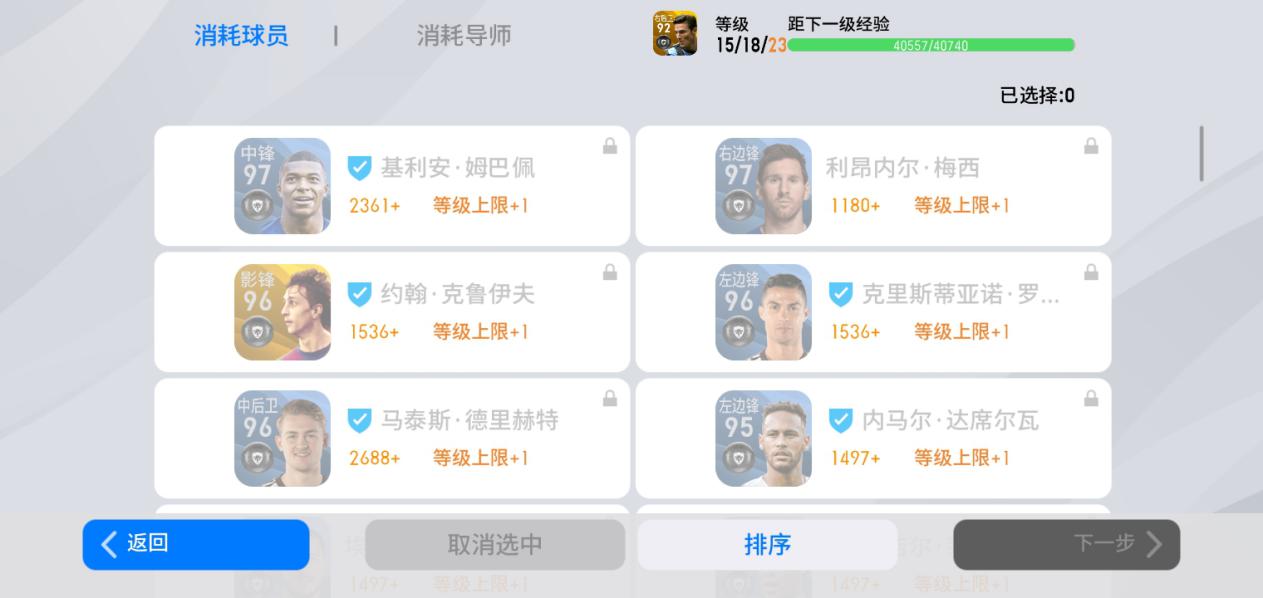Tap the back arrow chevron in 返回
Image resolution: width=1263 pixels, height=598 pixels.
point(110,544)
